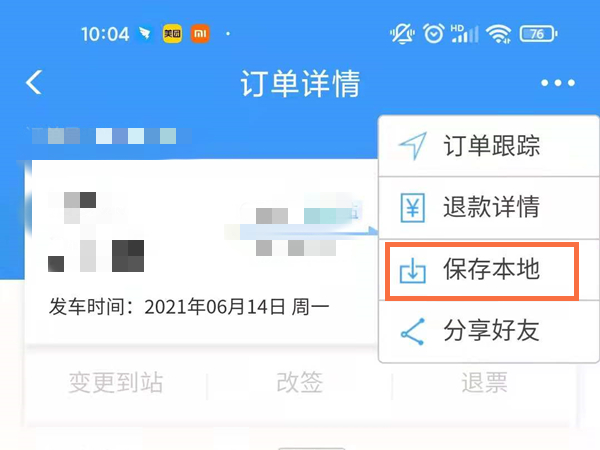Screen dimensions: 600x450
Task: Tap the alarm clock status icon
Action: coord(434,34)
